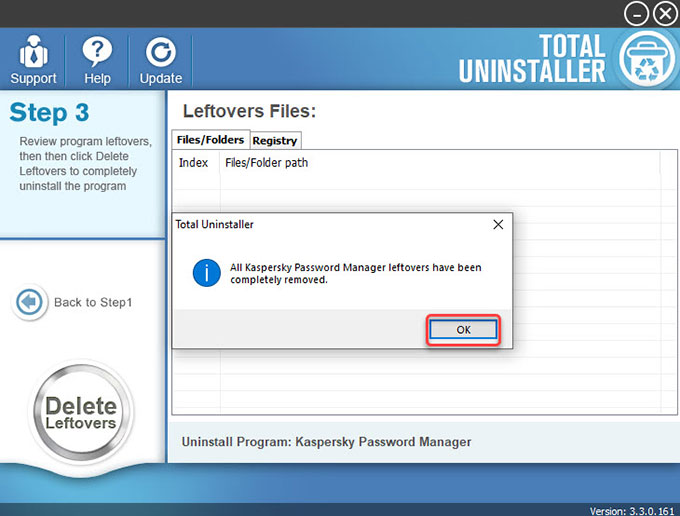This screenshot has height=516, width=680.
Task: Click the Total Uninstaller trash bin logo
Action: [647, 59]
